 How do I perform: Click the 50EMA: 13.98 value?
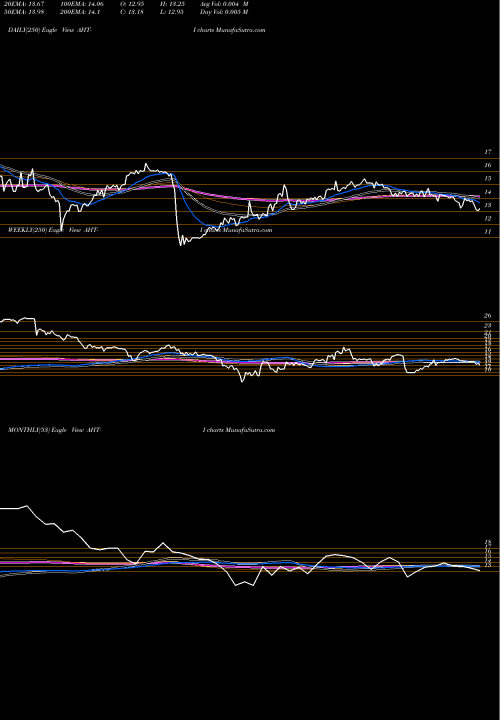coord(24,11)
